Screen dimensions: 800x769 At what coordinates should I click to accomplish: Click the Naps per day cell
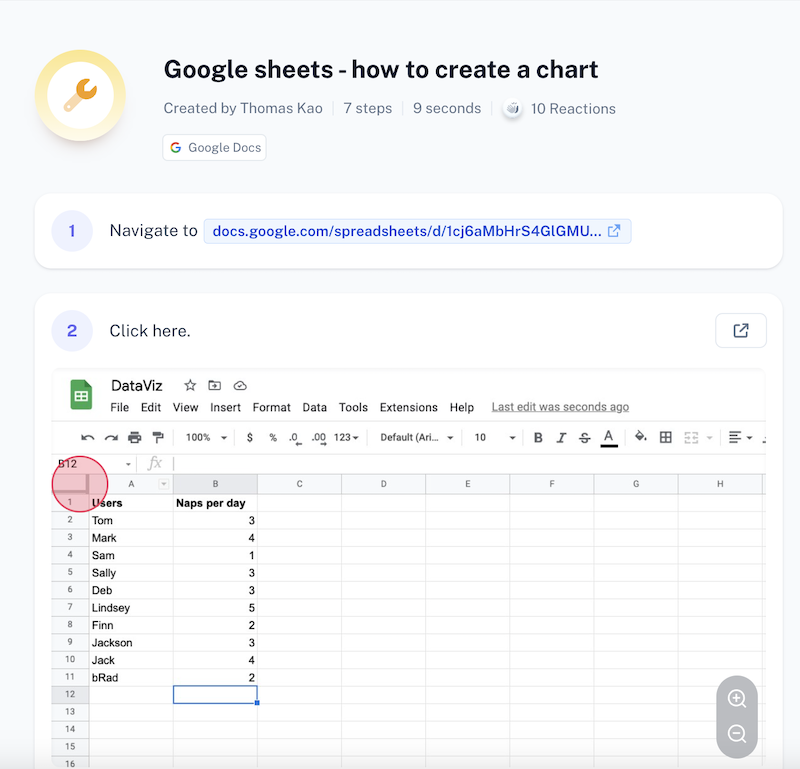point(215,503)
